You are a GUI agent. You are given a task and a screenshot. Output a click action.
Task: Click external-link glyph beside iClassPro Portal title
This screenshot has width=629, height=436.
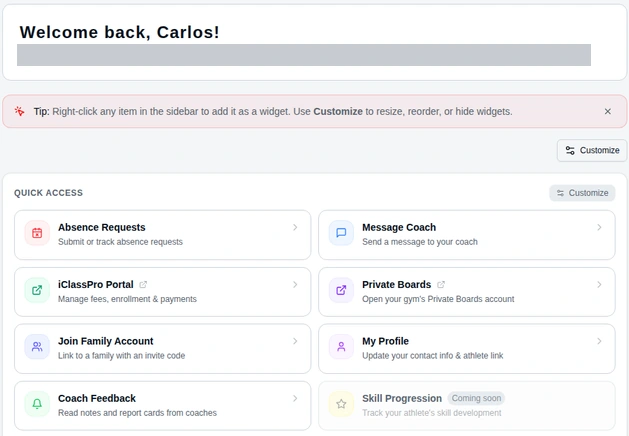pos(143,284)
